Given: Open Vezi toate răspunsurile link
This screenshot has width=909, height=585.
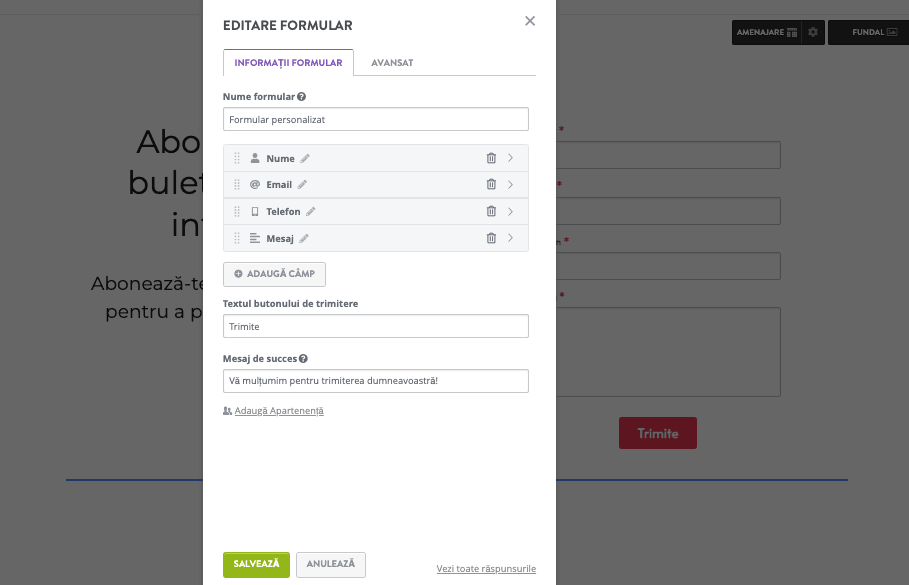Looking at the screenshot, I should pyautogui.click(x=486, y=568).
